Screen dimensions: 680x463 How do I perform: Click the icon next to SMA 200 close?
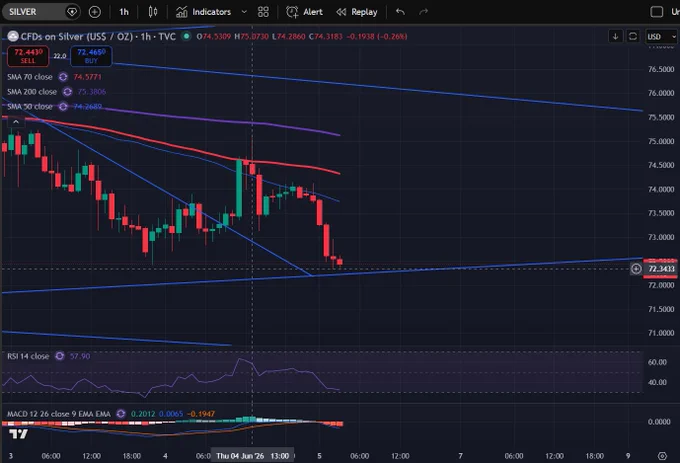click(x=67, y=91)
